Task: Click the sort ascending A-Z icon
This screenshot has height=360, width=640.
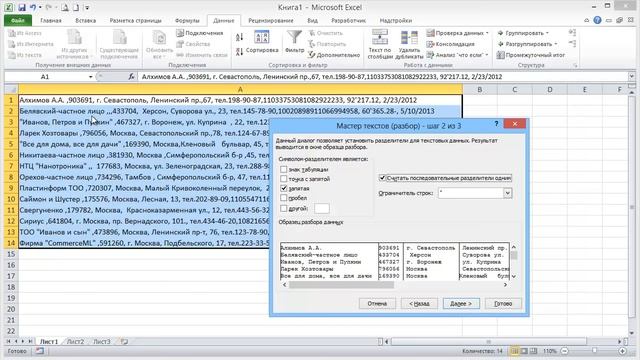Action: 240,37
